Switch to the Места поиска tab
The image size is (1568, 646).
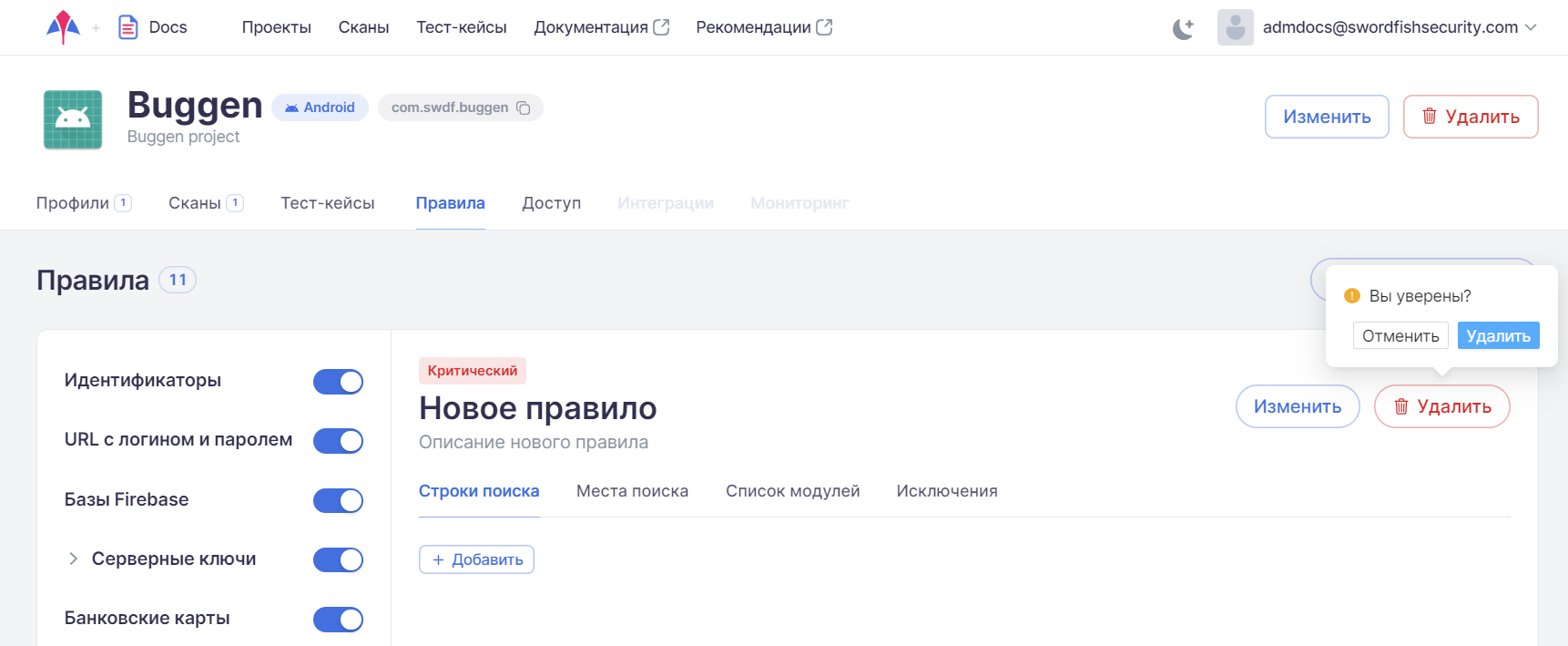pos(632,491)
